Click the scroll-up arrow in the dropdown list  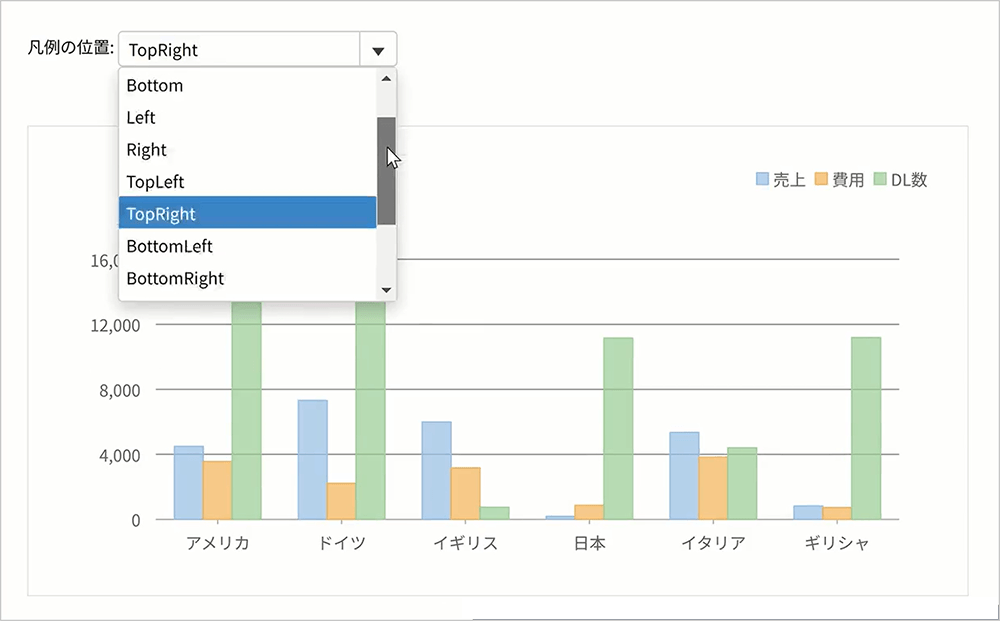386,77
